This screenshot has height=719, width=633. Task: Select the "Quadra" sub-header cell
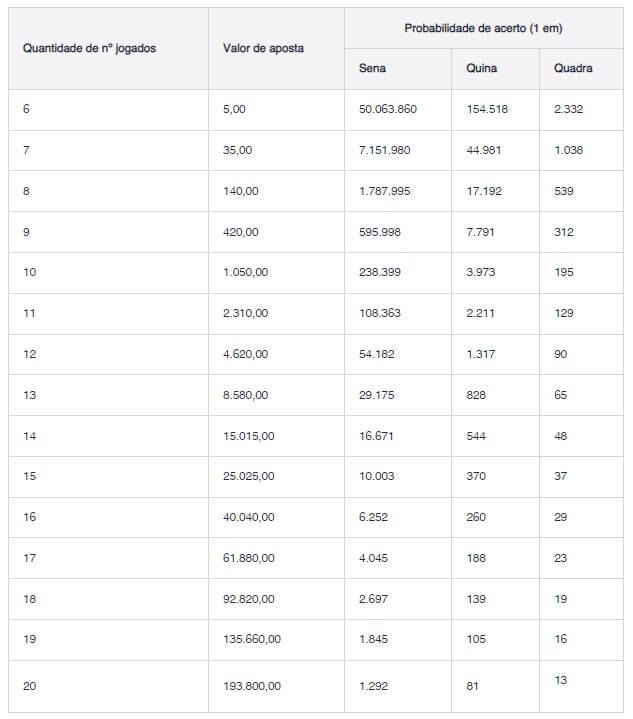(573, 68)
